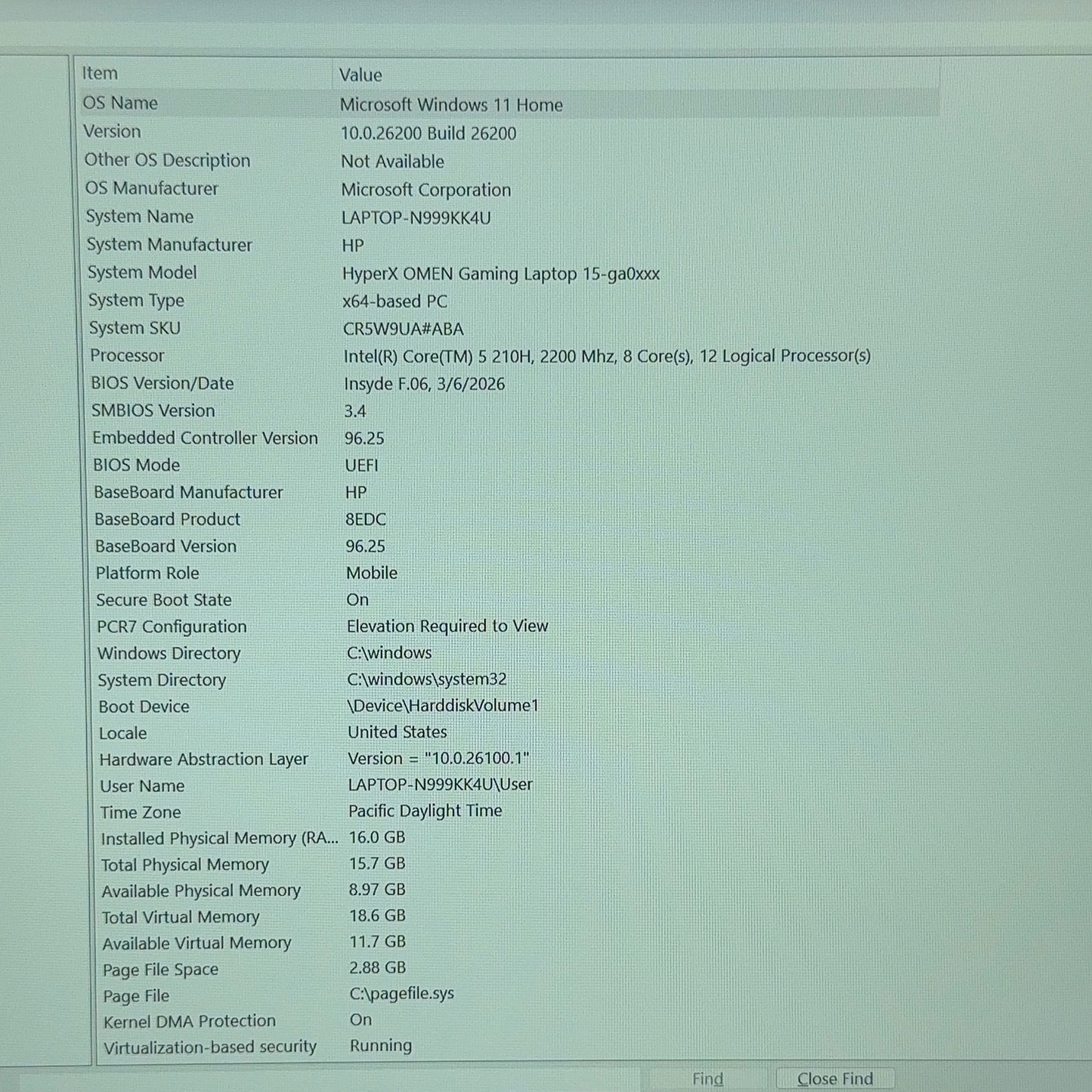Select the Virtualization-based security label
The width and height of the screenshot is (1092, 1092).
(210, 1047)
